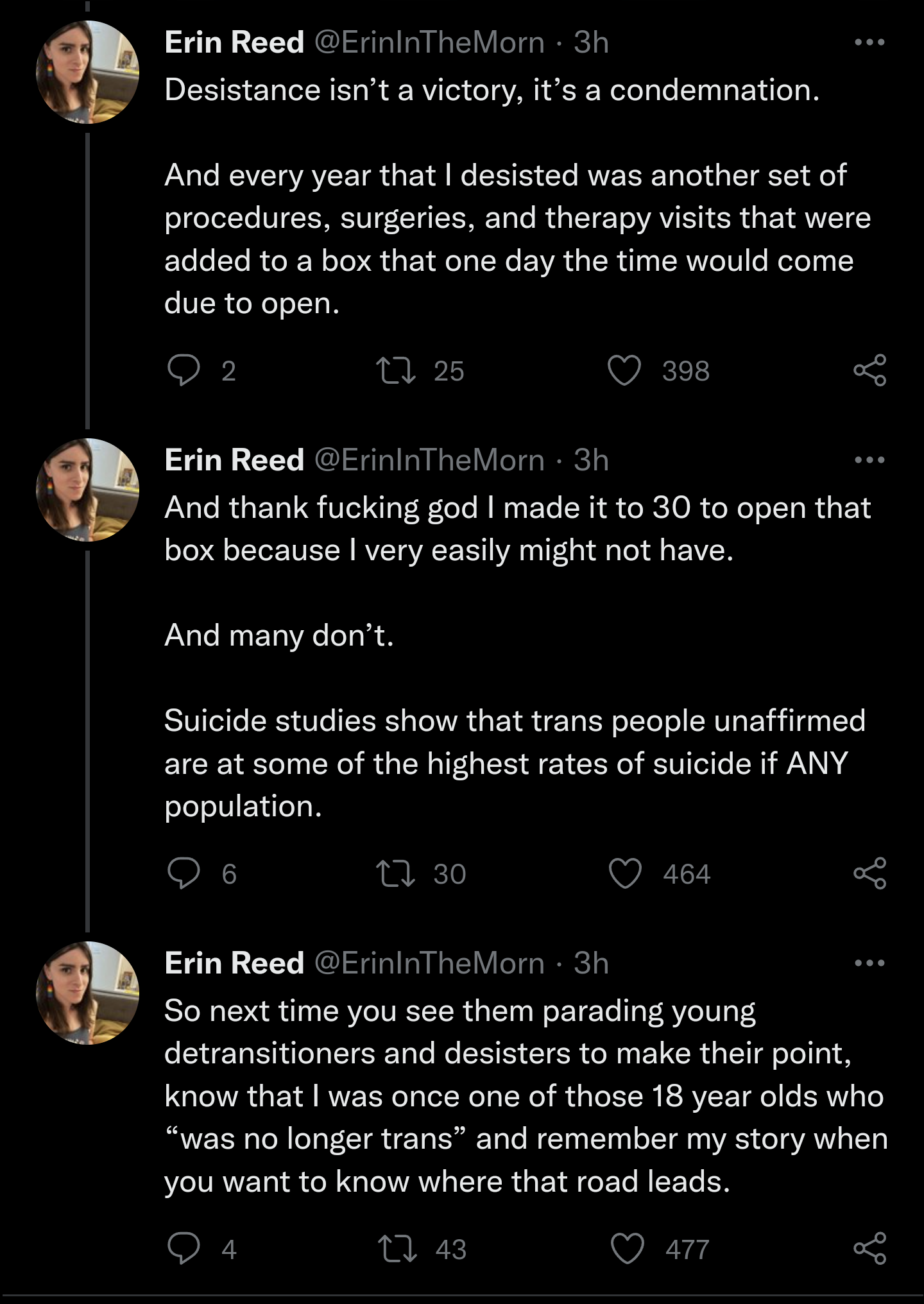This screenshot has height=1304, width=924.
Task: Click the profile avatar on the third tweet
Action: pos(87,993)
